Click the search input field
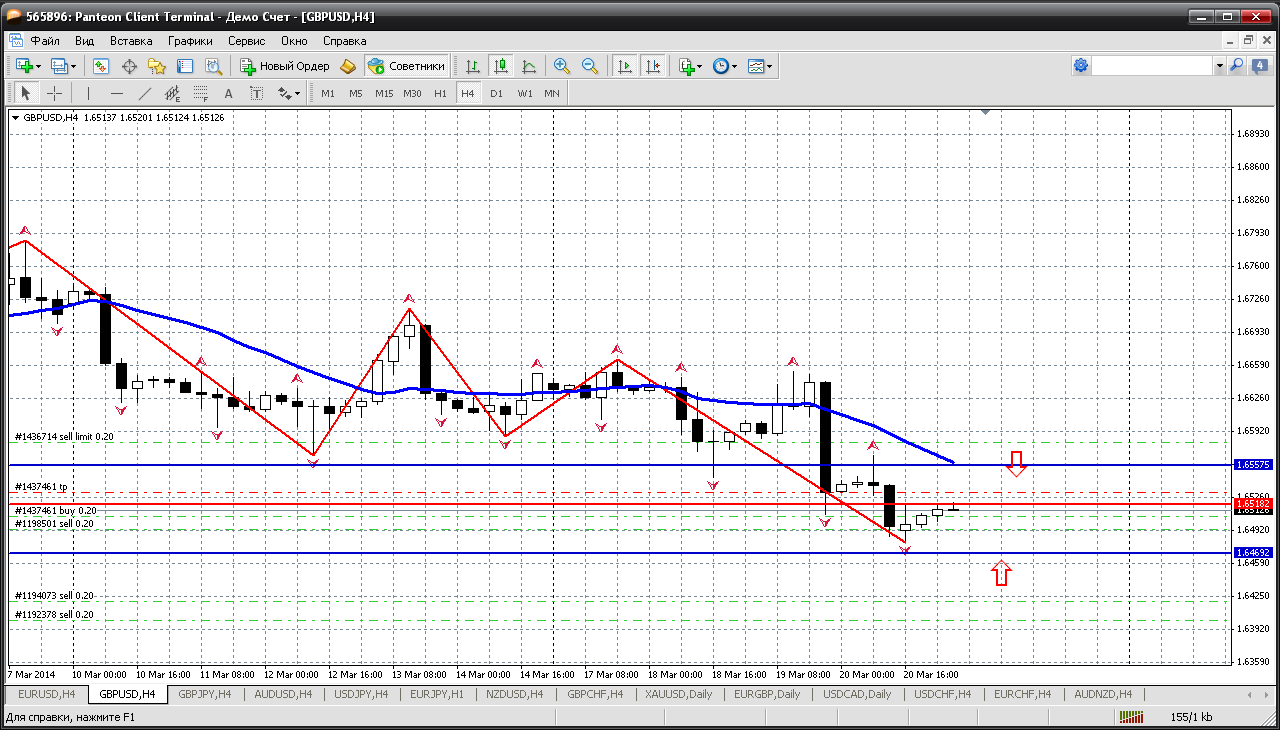This screenshot has width=1280, height=730. tap(1151, 66)
